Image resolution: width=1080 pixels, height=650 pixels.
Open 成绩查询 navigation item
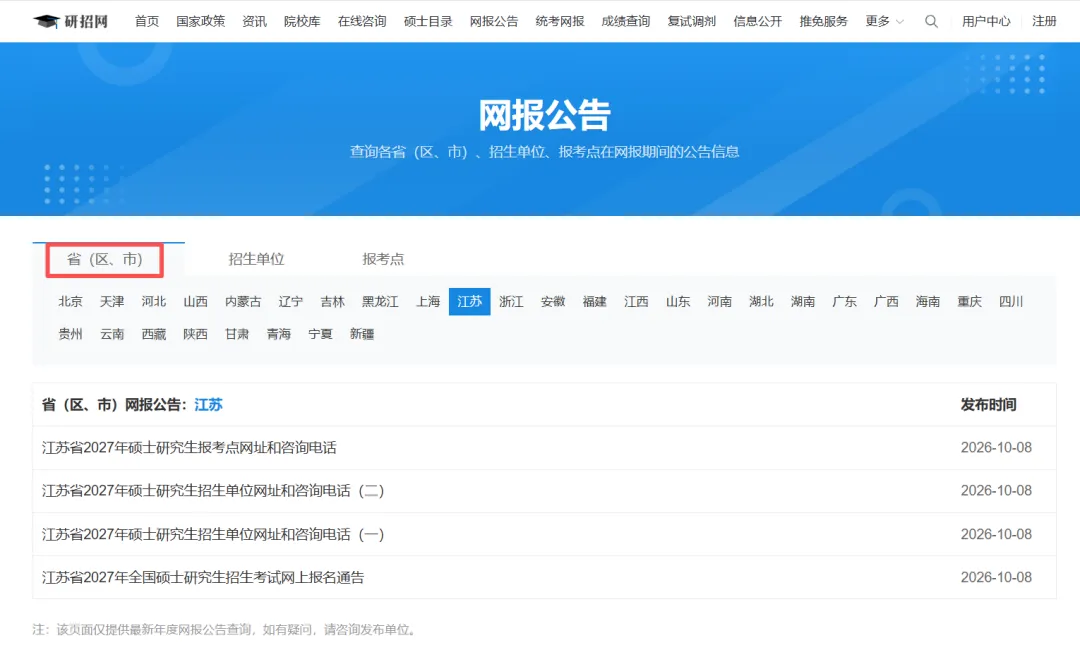point(625,21)
